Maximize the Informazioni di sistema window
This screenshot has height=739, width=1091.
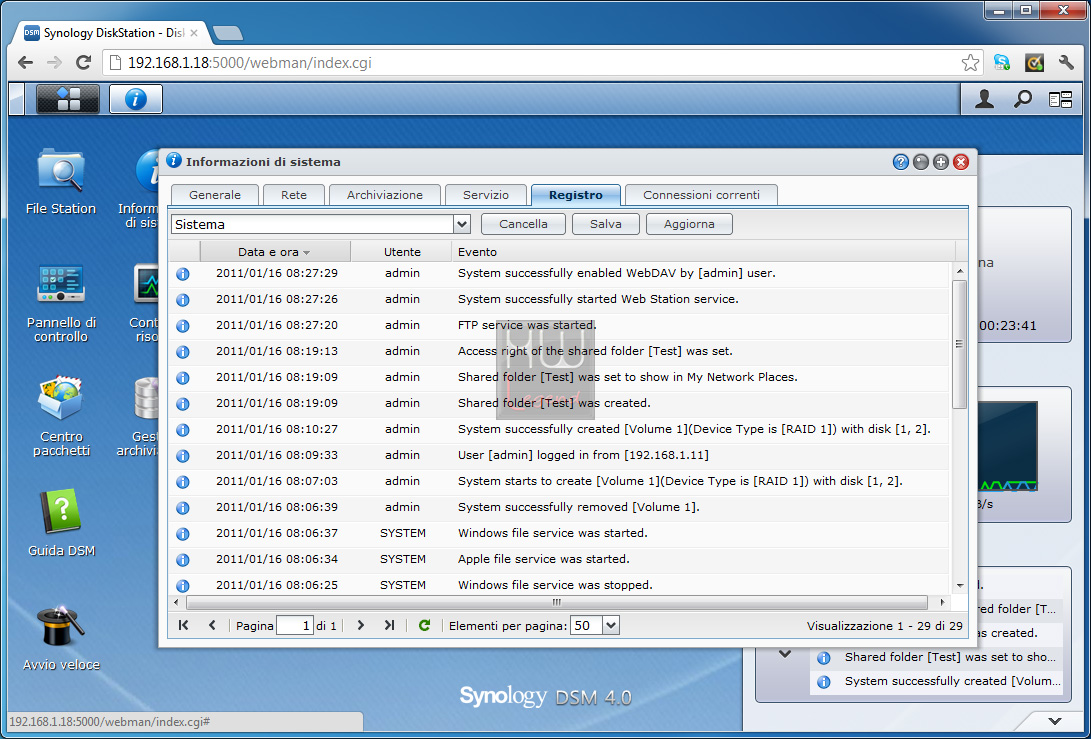tap(941, 162)
